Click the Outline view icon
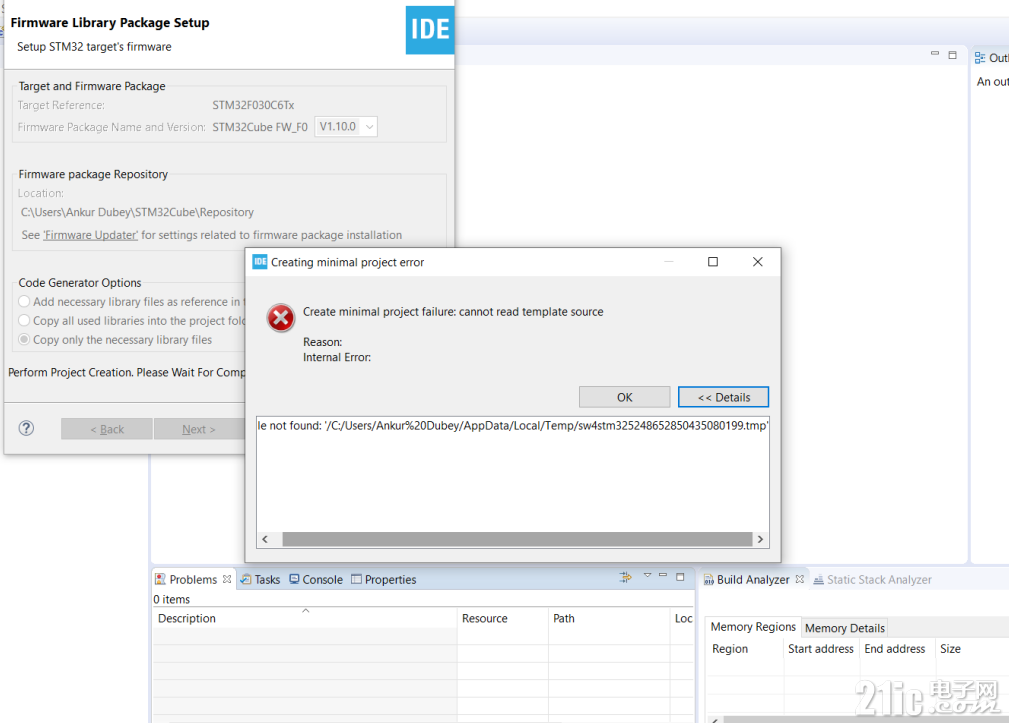 (x=980, y=58)
